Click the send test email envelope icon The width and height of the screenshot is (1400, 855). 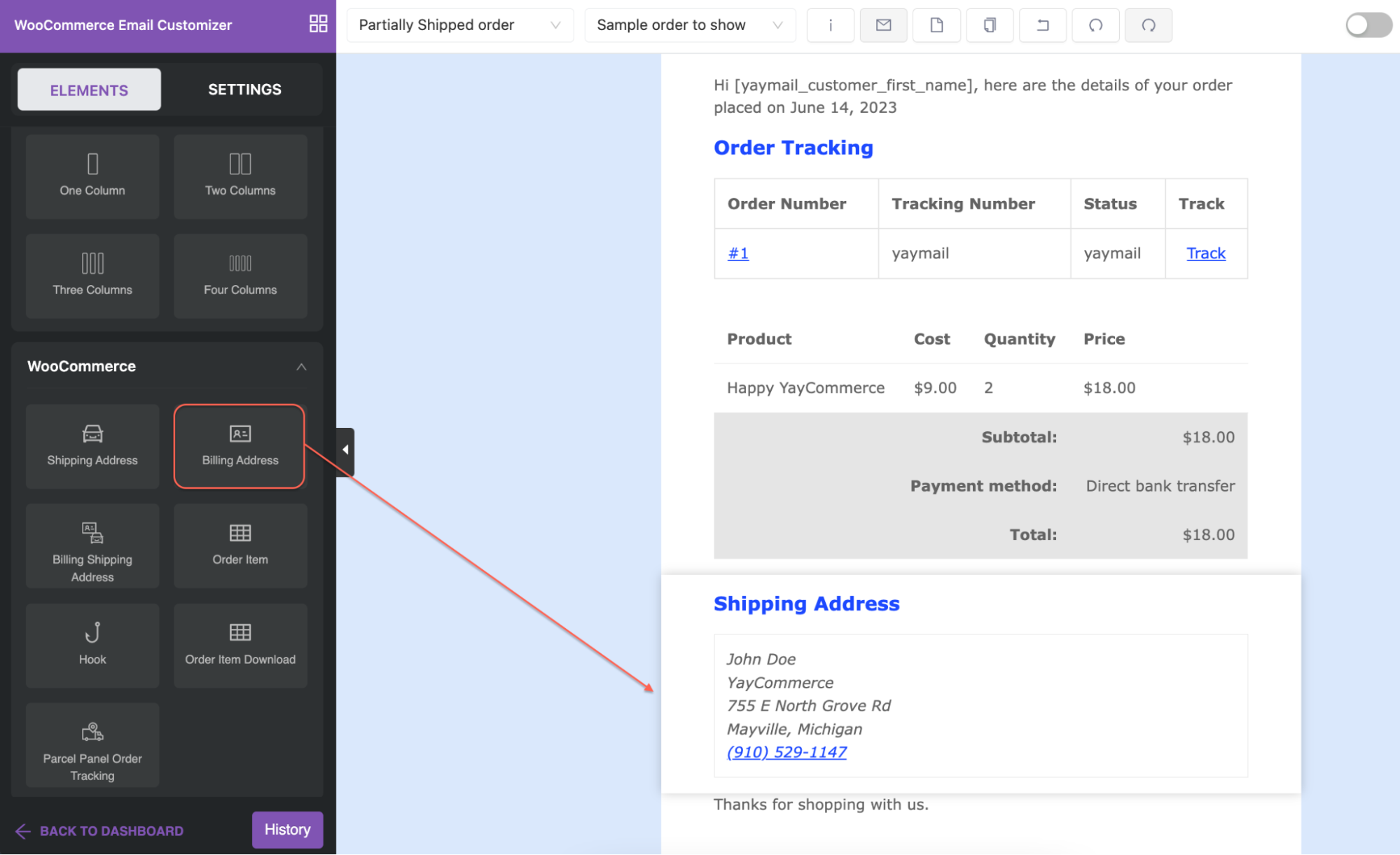coord(883,25)
